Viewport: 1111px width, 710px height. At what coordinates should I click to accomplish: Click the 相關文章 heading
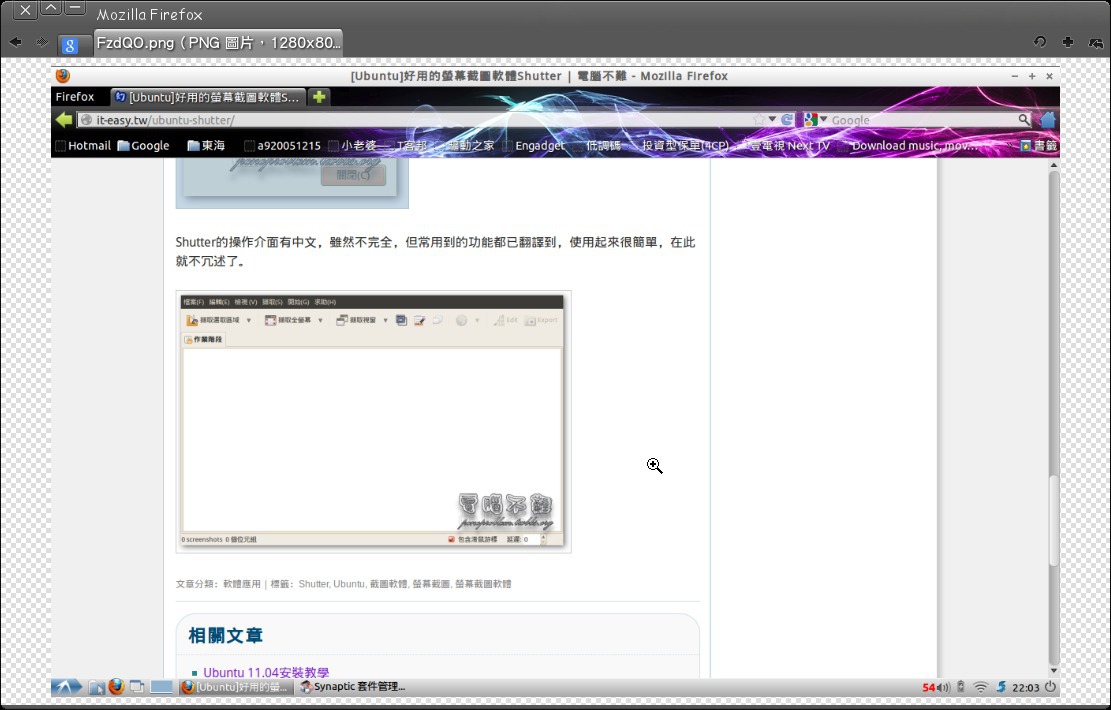coord(226,636)
